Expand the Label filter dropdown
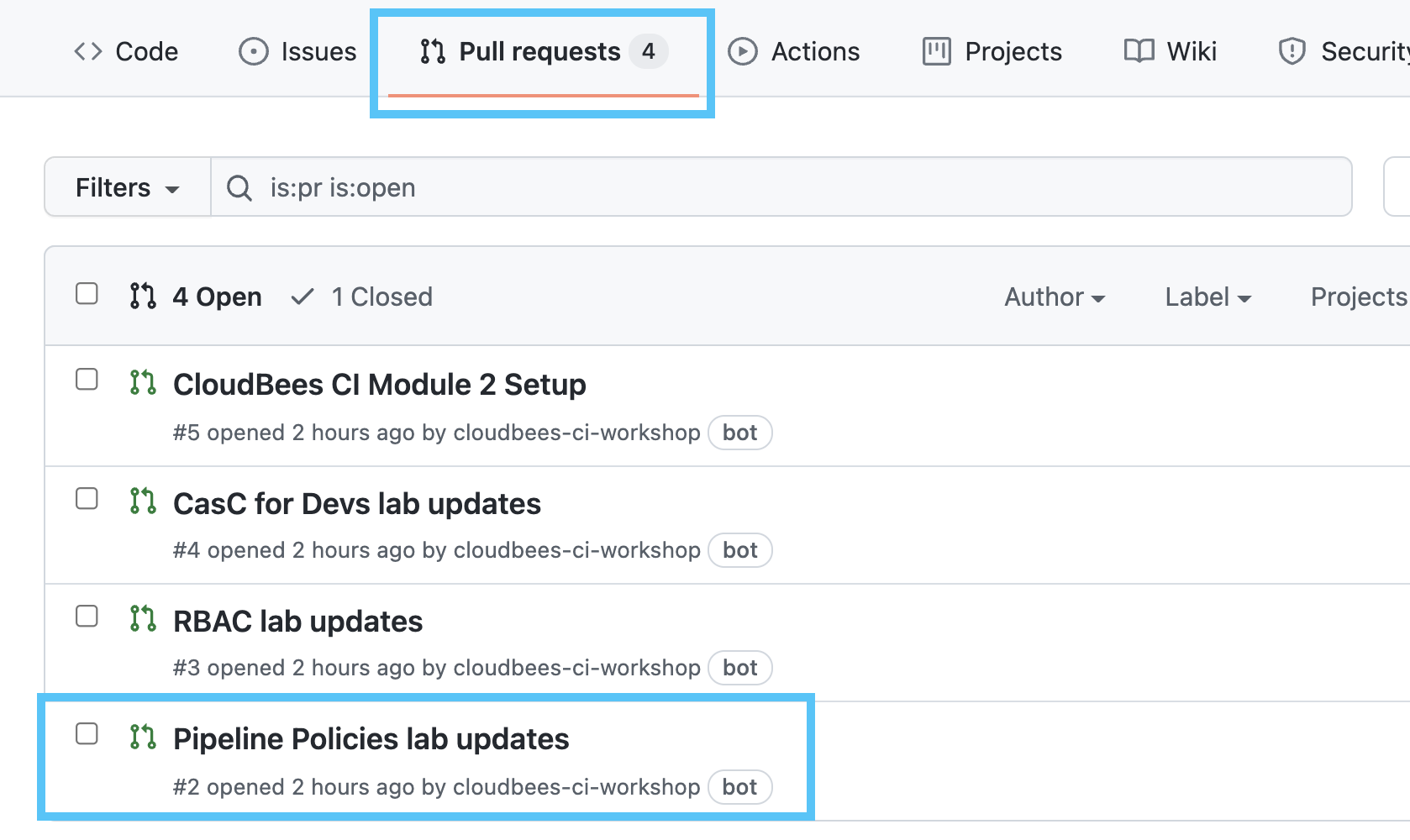Viewport: 1410px width, 840px height. coord(1207,297)
